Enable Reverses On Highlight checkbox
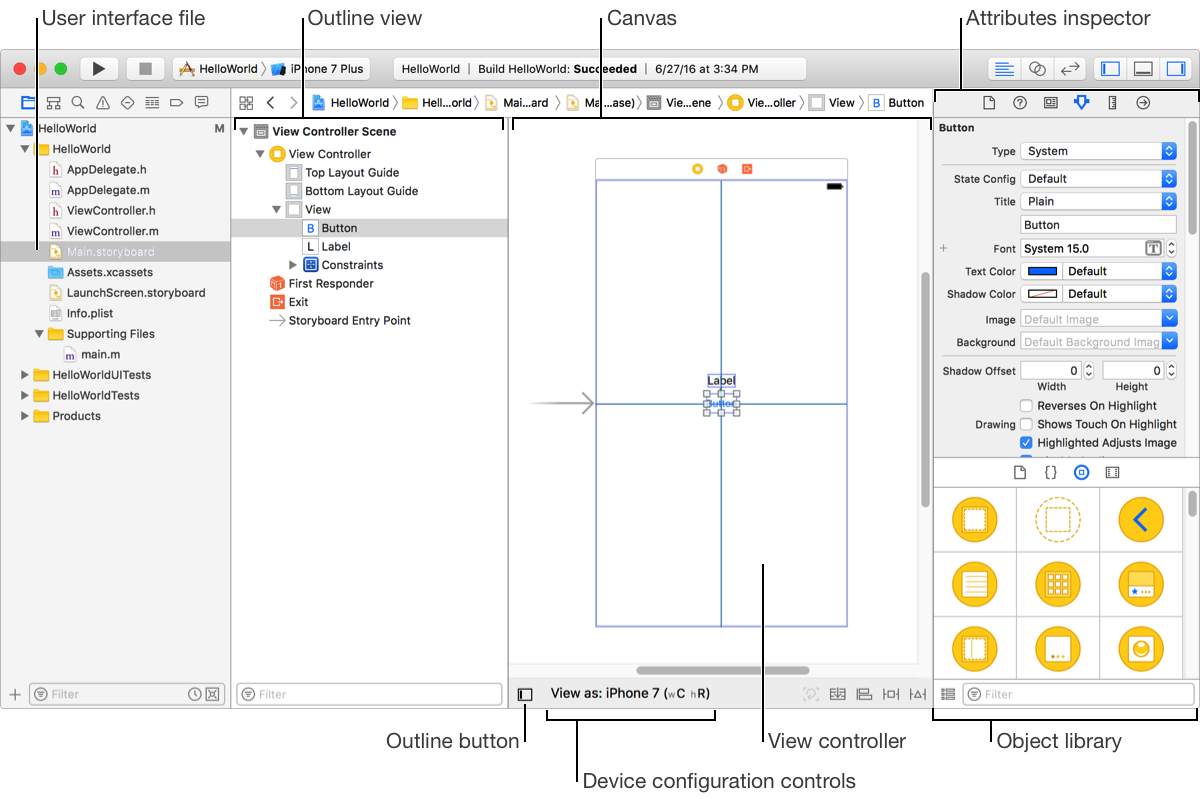The image size is (1202, 799). click(x=1026, y=406)
